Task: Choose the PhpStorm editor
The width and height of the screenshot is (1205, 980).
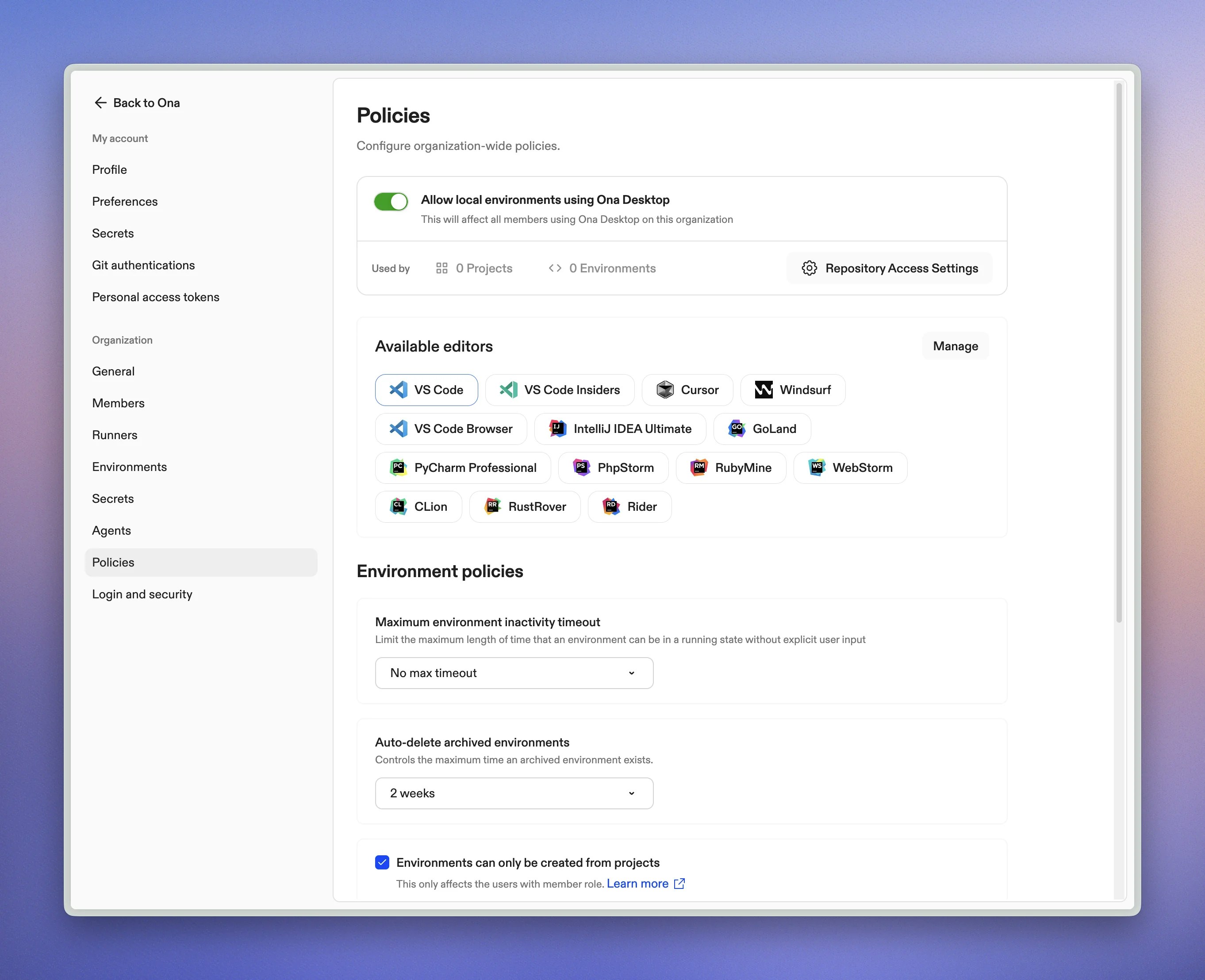Action: tap(613, 467)
